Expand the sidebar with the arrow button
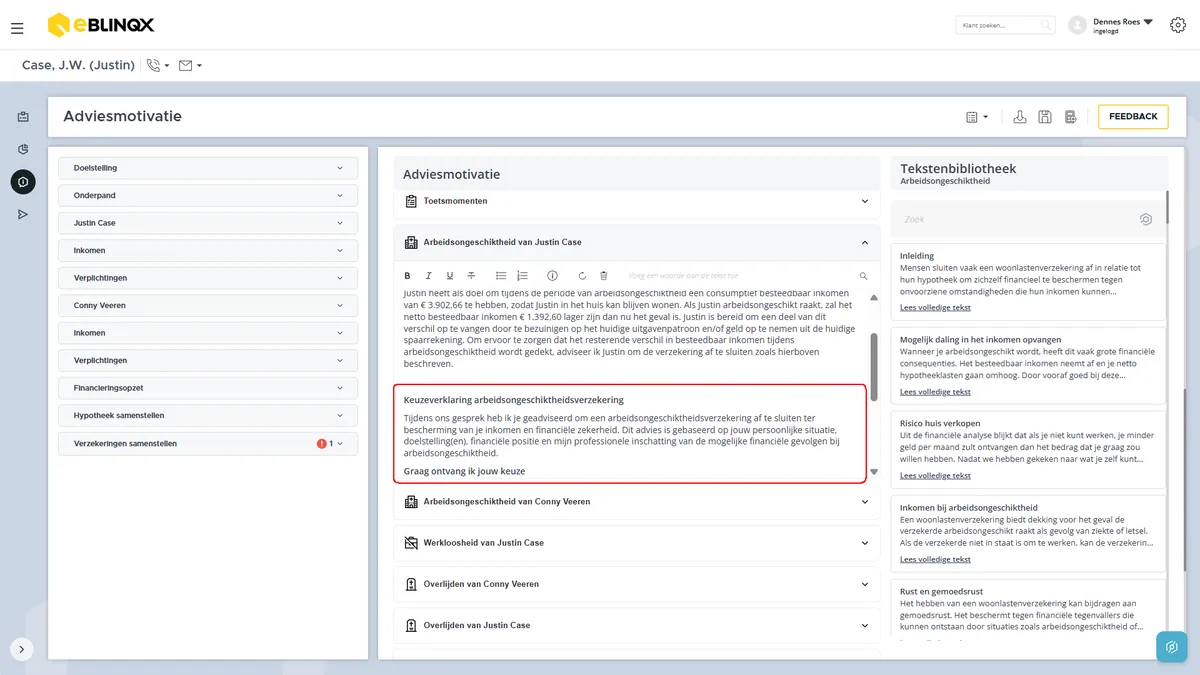The image size is (1200, 675). click(x=22, y=649)
